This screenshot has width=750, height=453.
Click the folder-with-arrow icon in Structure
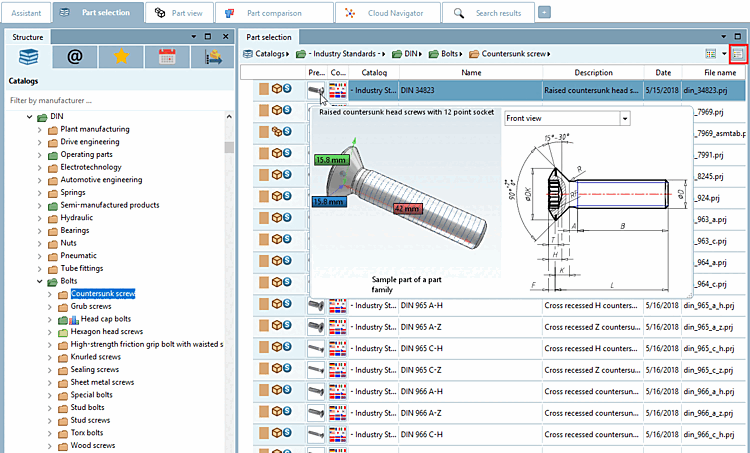pos(213,57)
